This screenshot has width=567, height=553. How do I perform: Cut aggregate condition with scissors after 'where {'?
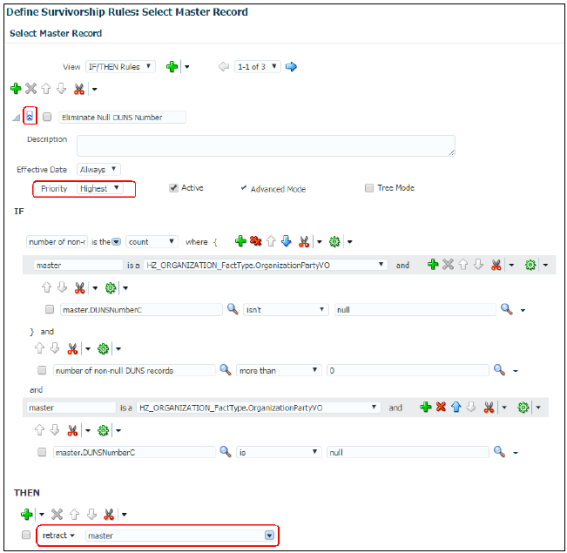(x=304, y=242)
